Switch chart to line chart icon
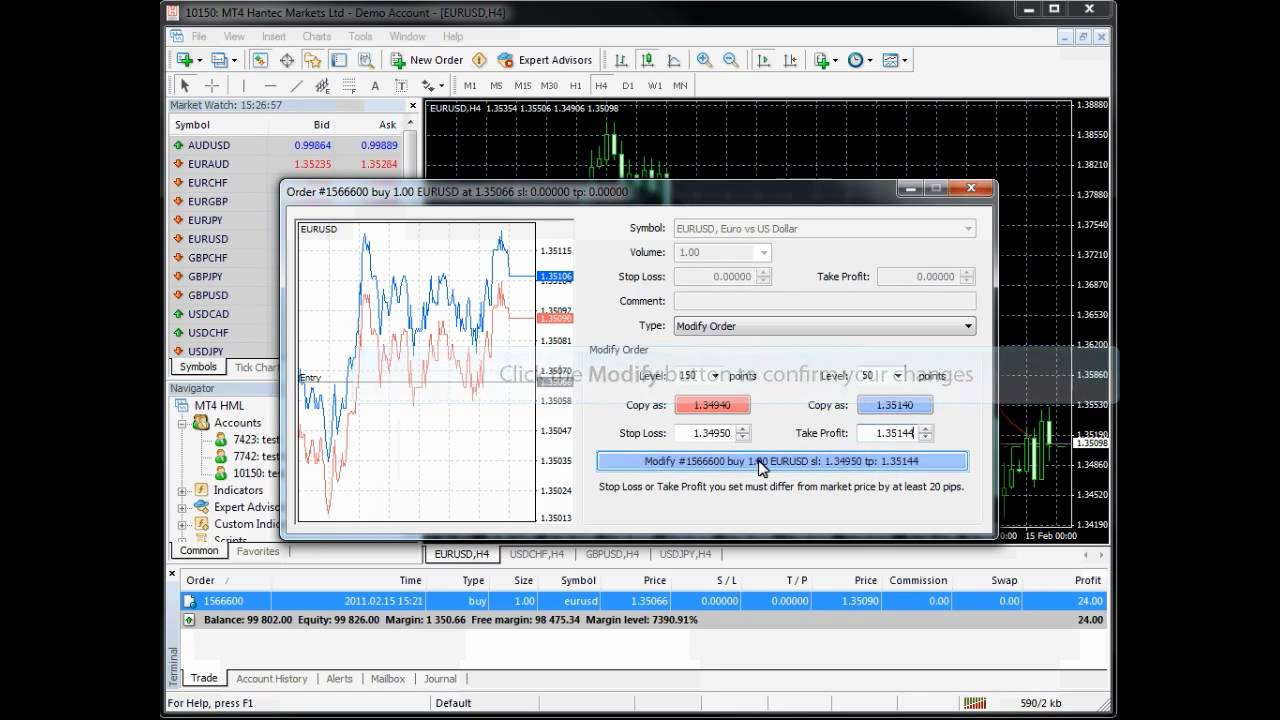Viewport: 1280px width, 720px height. tap(673, 60)
